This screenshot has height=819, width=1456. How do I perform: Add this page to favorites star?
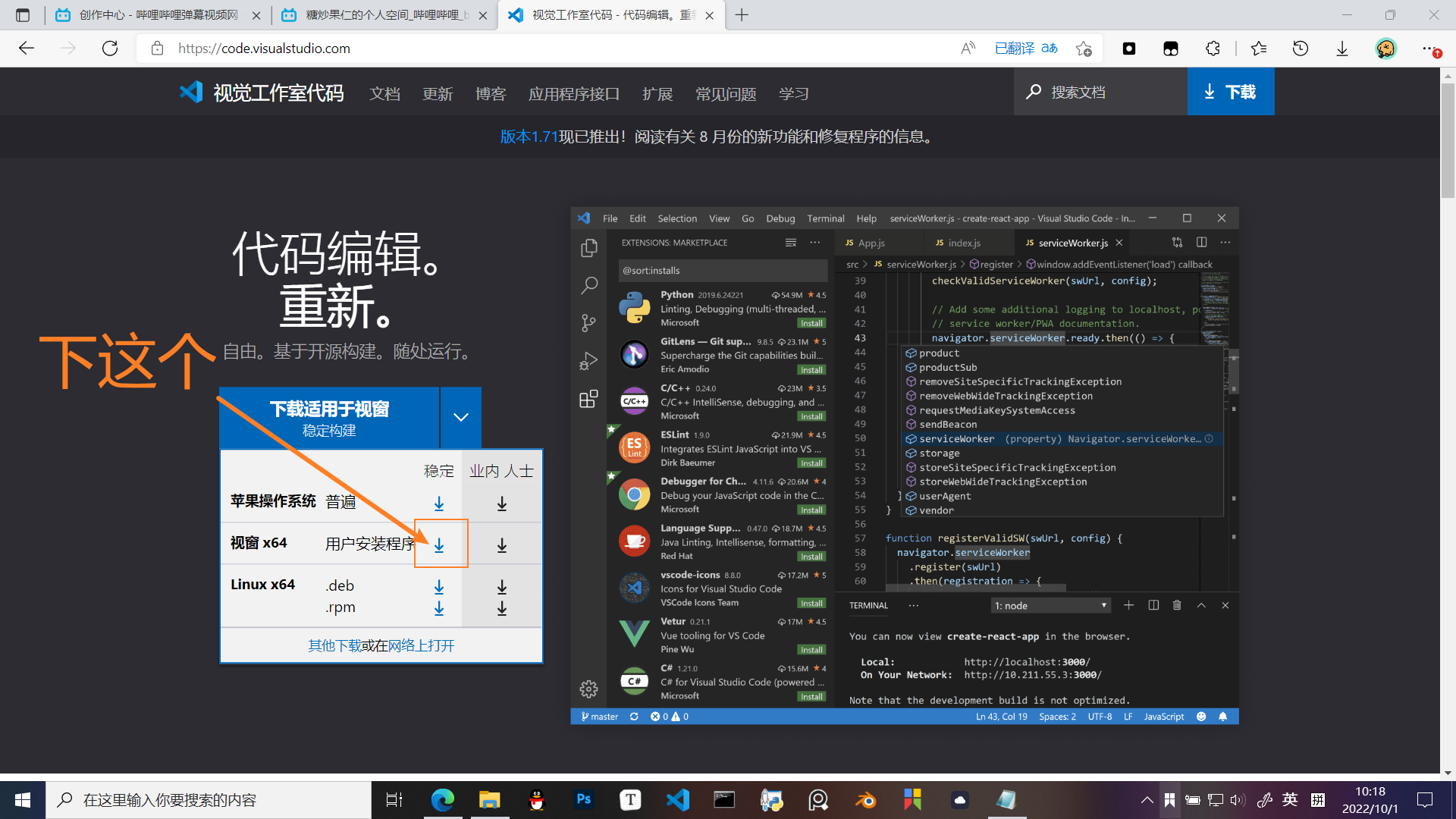click(1084, 49)
